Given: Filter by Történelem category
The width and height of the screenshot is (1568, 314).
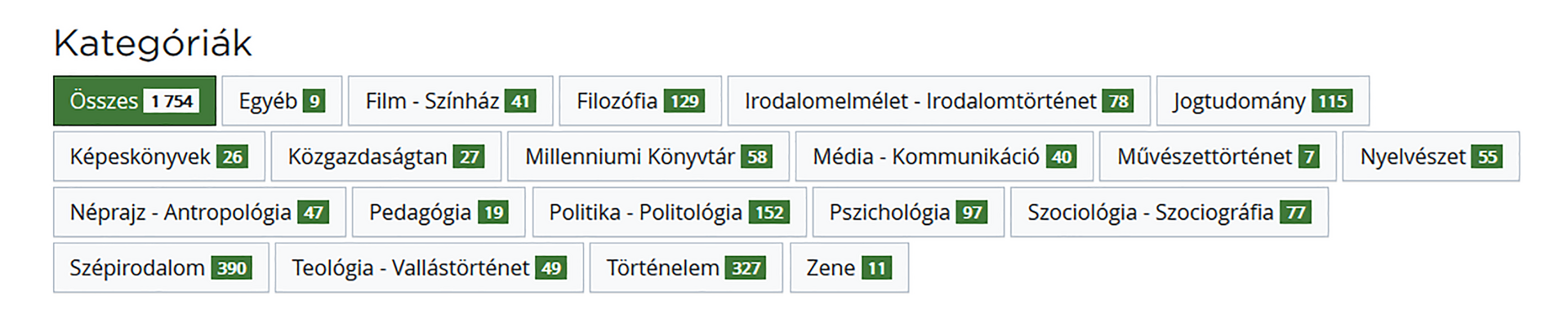Looking at the screenshot, I should (687, 268).
